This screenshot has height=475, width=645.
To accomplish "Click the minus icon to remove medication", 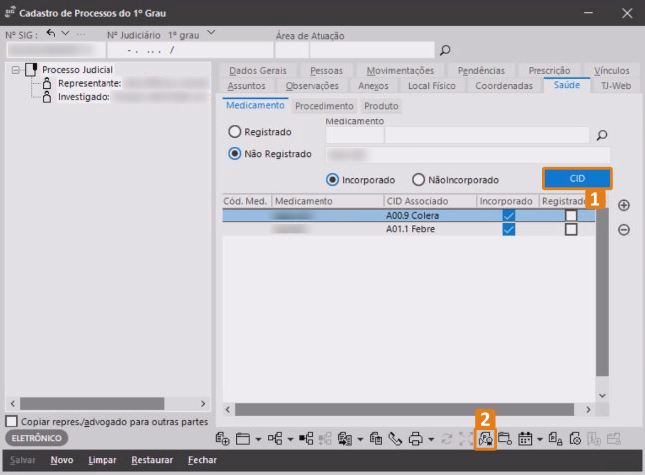I will click(624, 229).
